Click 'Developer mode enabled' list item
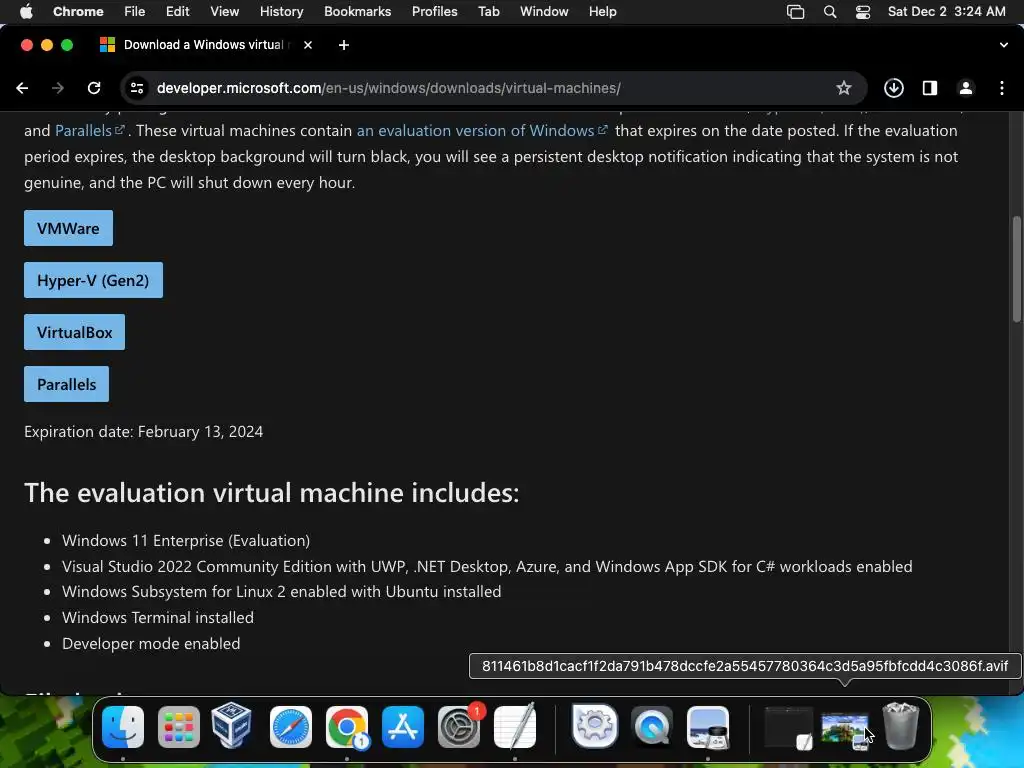Viewport: 1024px width, 768px height. [151, 644]
